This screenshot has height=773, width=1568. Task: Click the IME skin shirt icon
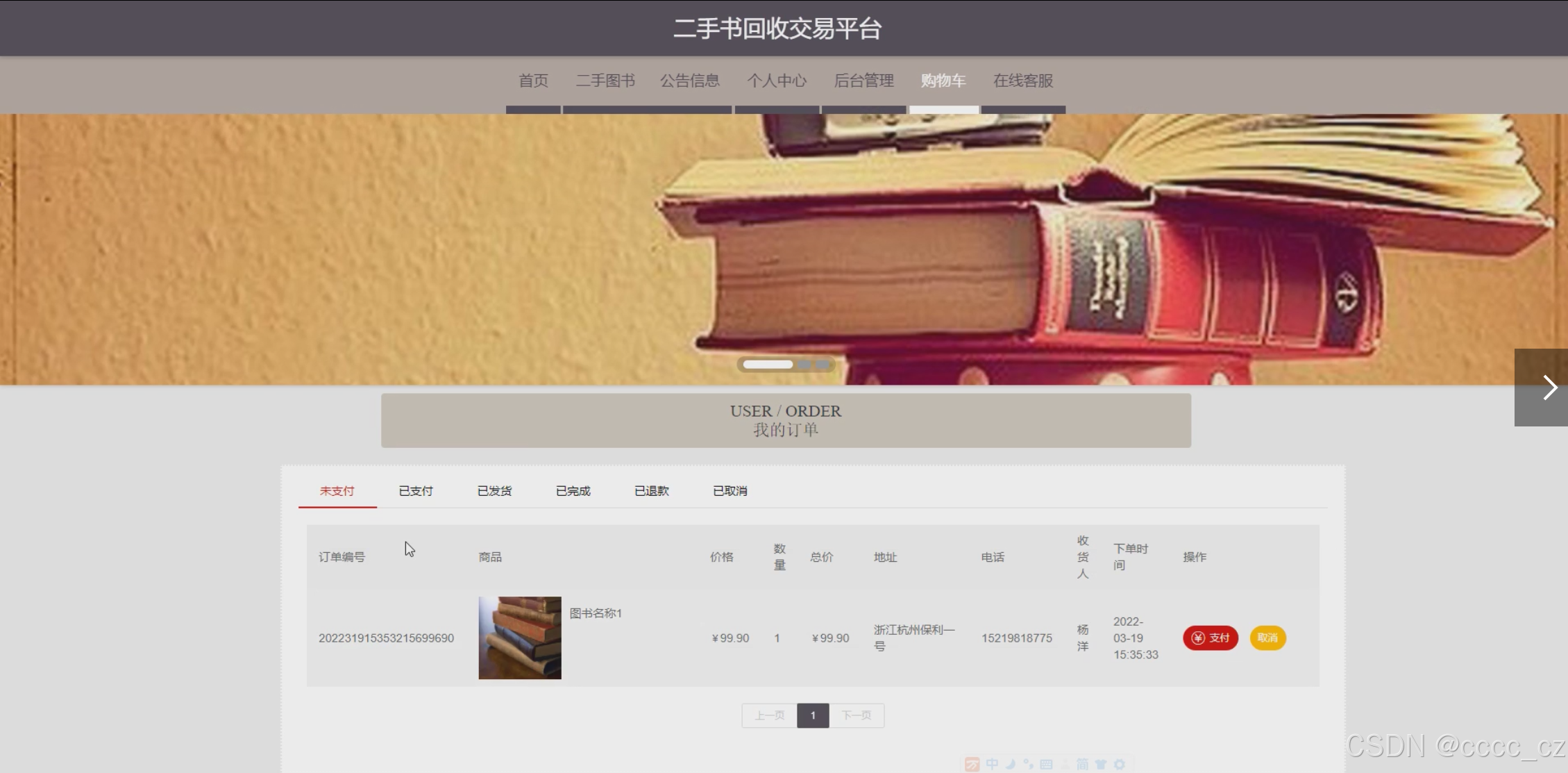[1101, 764]
